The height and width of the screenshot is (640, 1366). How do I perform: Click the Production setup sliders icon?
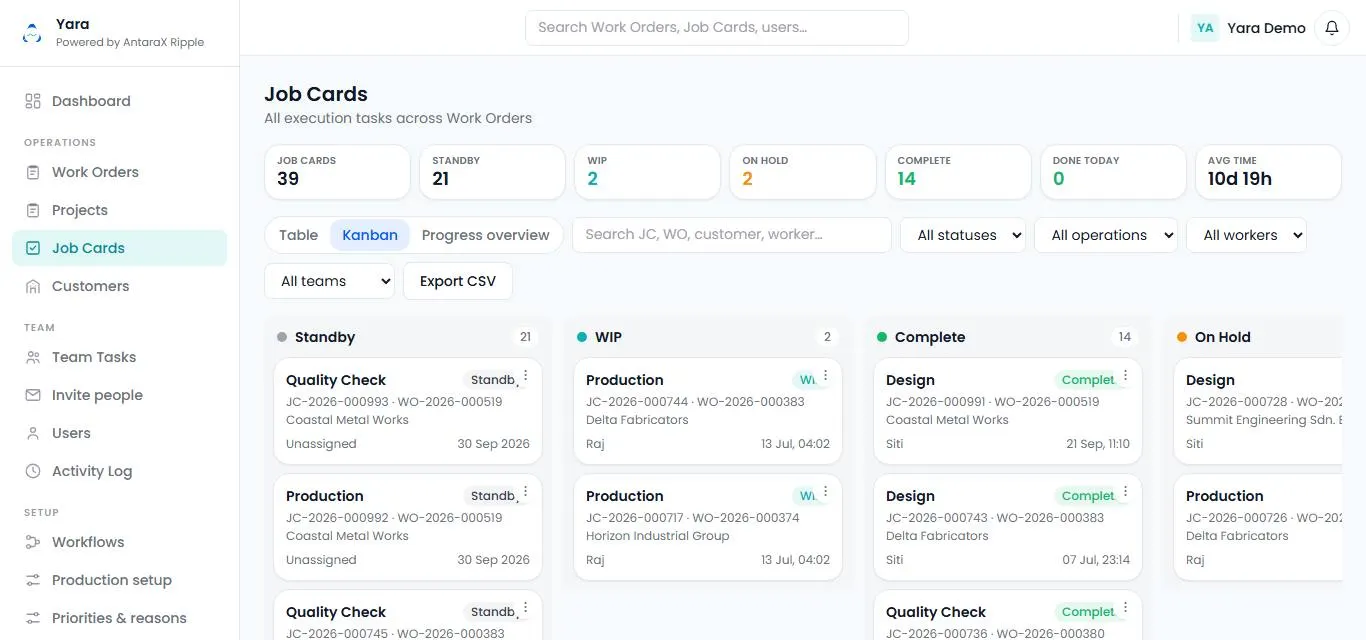(x=33, y=580)
